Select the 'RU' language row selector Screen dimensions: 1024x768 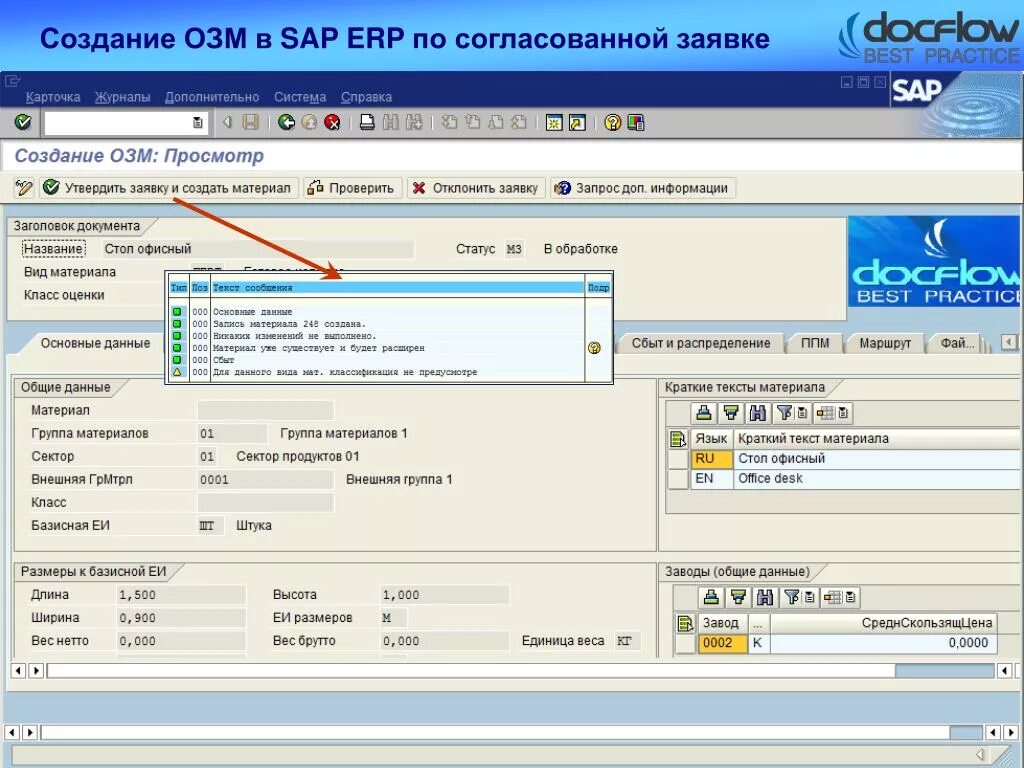[678, 458]
